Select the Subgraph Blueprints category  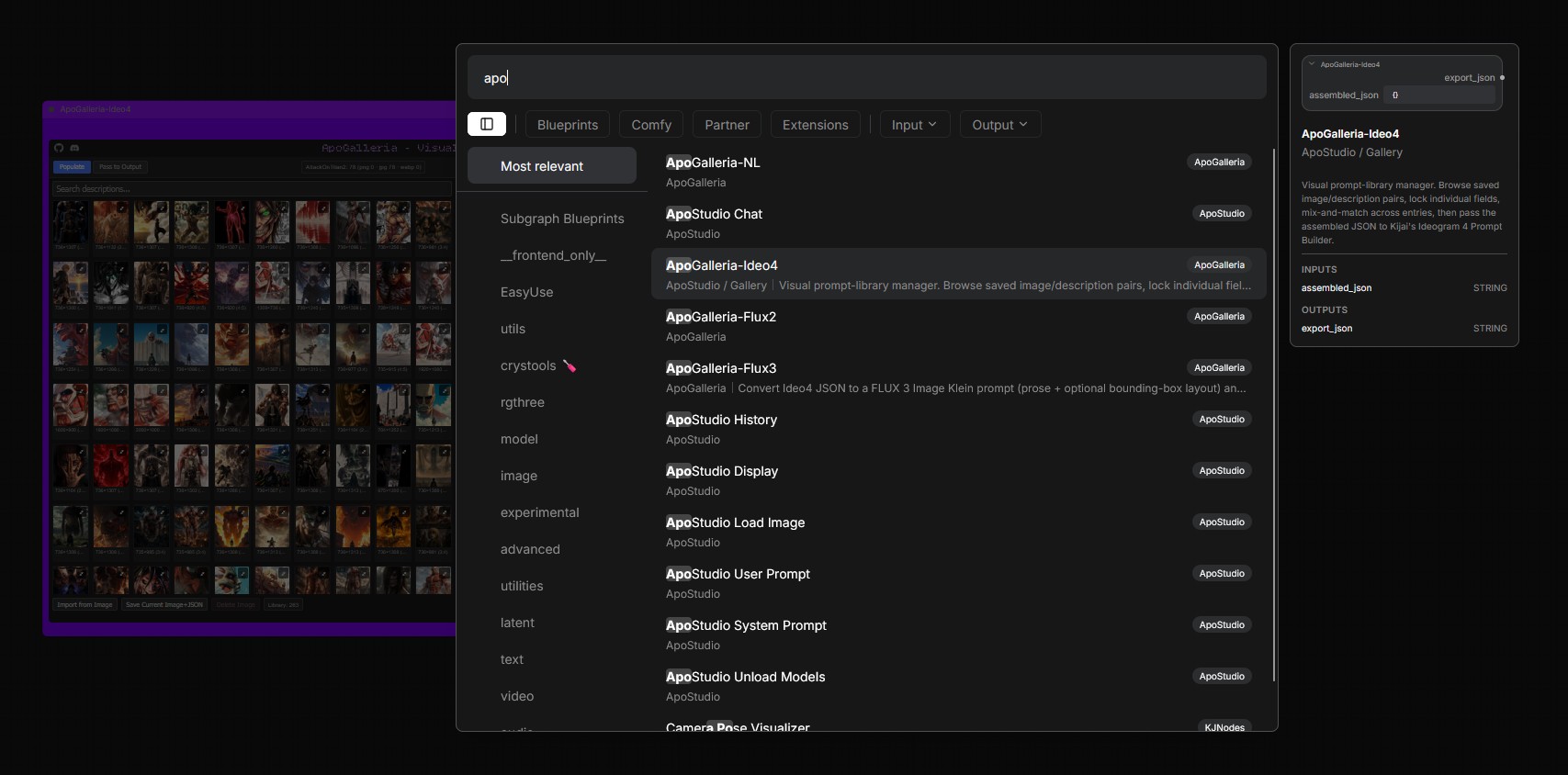562,219
